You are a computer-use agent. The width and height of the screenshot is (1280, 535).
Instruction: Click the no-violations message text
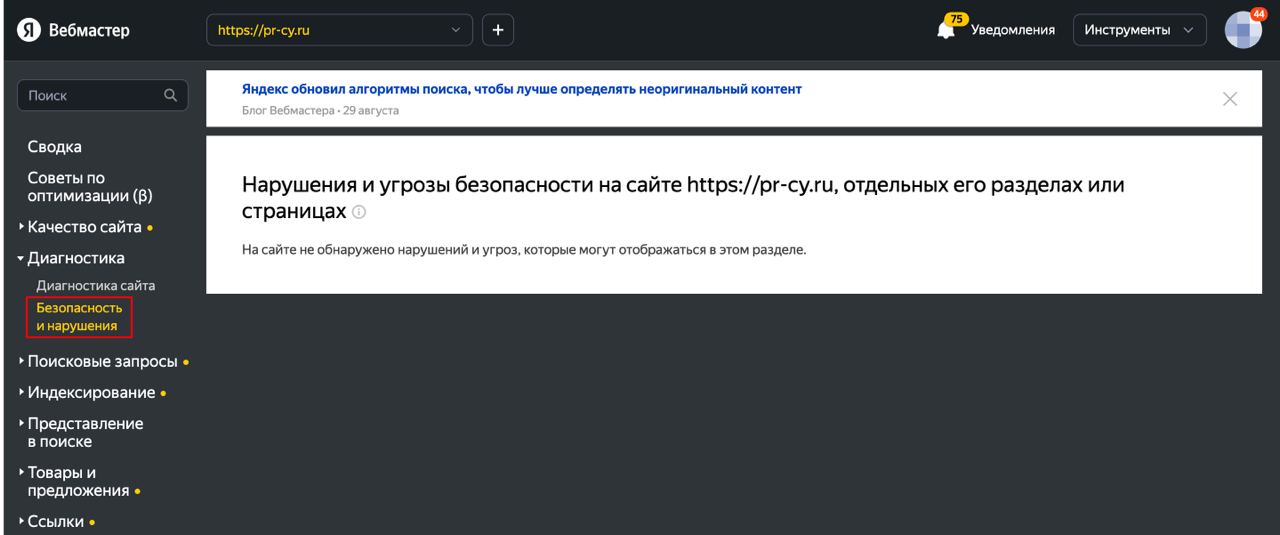tap(524, 249)
